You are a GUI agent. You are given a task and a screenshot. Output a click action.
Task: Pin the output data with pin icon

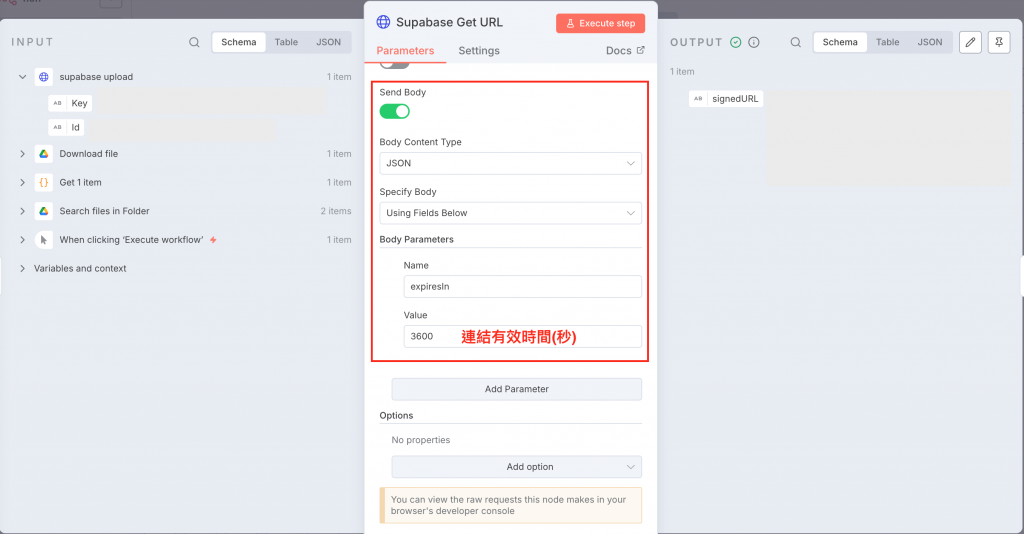999,42
